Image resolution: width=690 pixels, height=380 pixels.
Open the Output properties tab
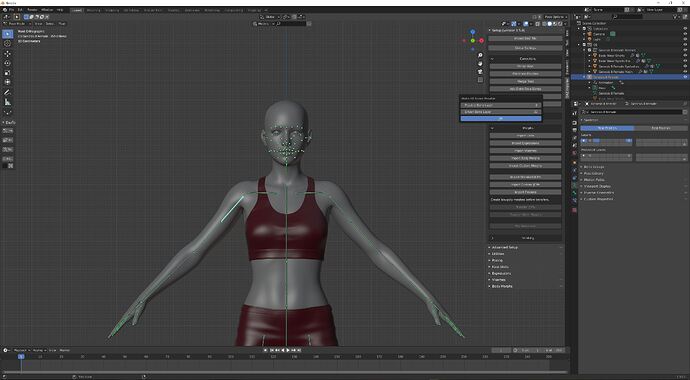574,130
